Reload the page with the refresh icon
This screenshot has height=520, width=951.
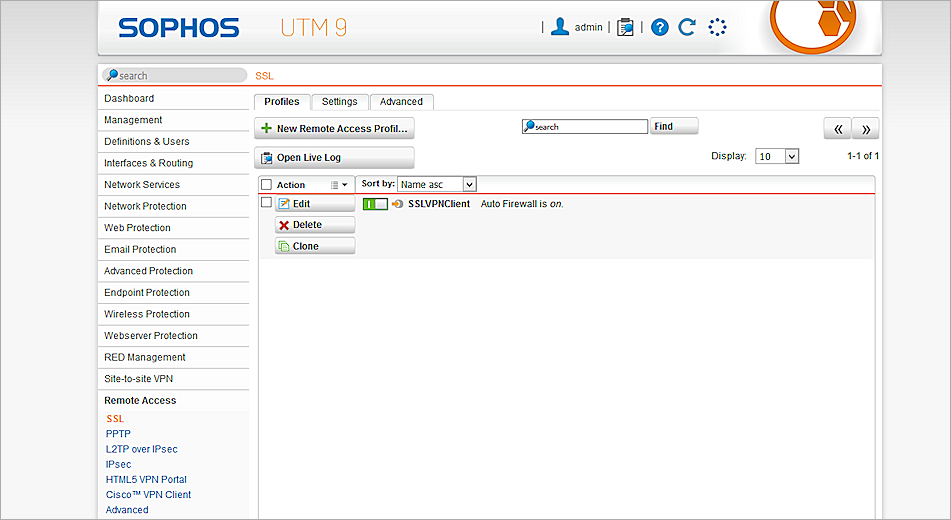687,27
